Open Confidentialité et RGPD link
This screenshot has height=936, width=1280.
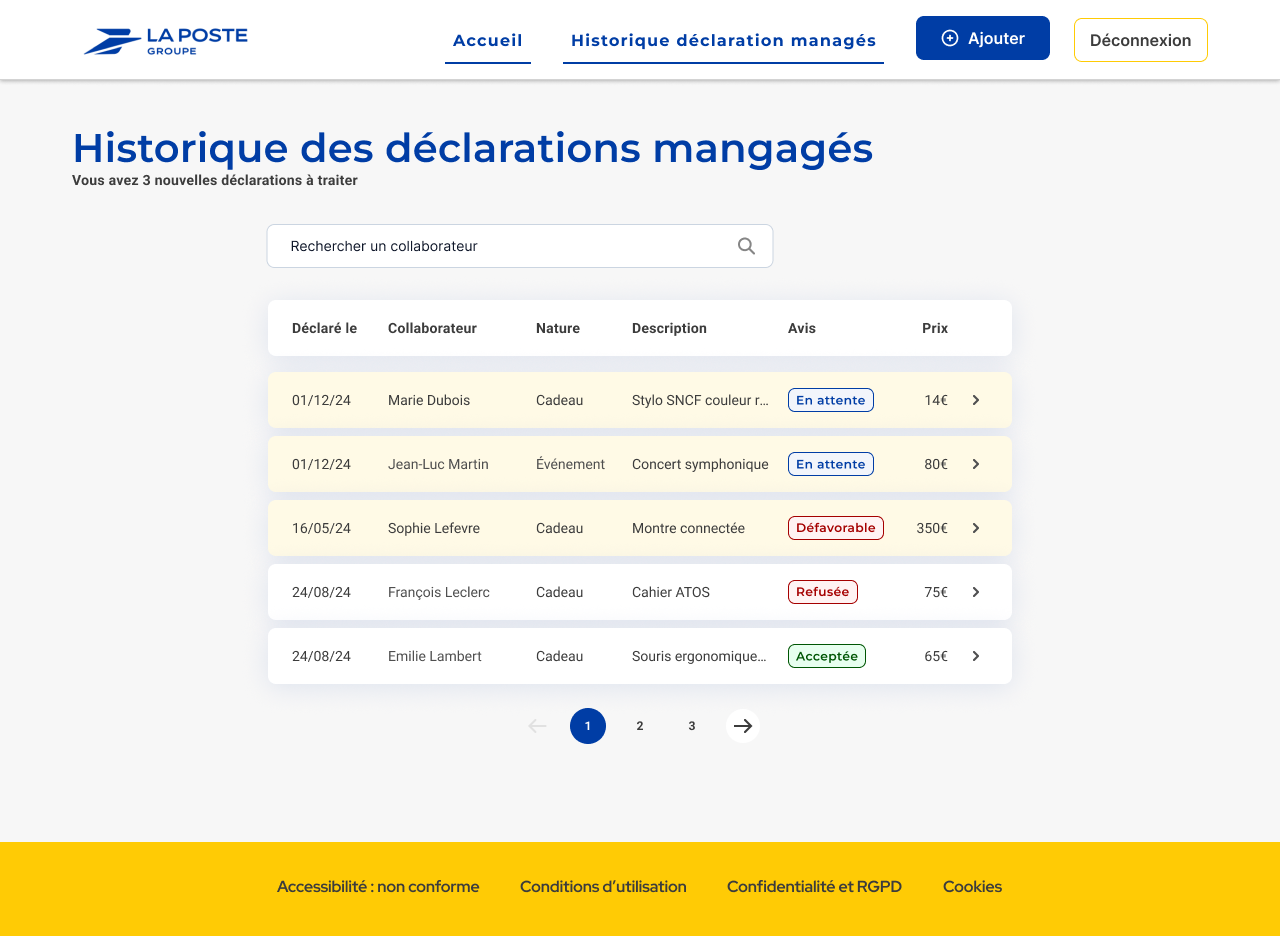coord(814,886)
